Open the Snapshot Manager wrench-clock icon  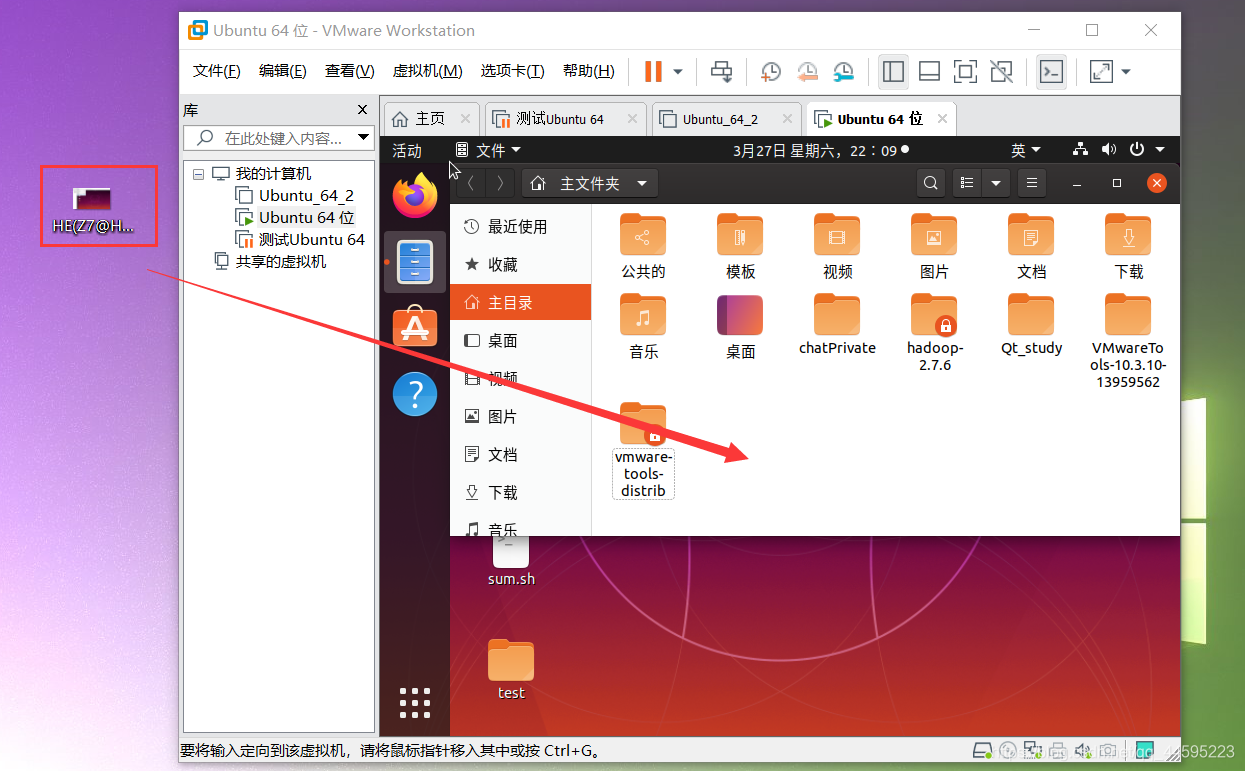(844, 71)
